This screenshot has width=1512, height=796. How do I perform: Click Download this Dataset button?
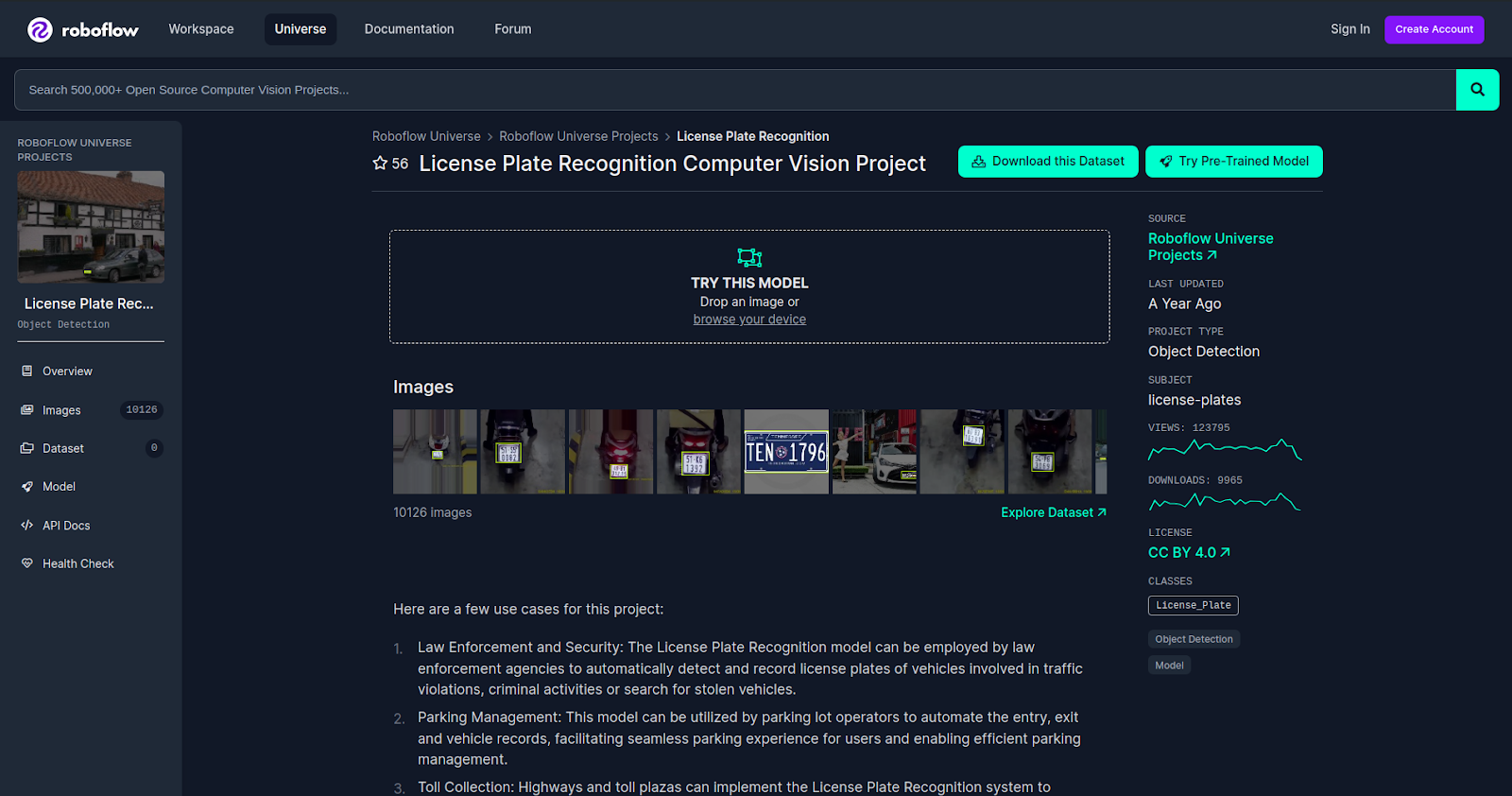[x=1048, y=162]
